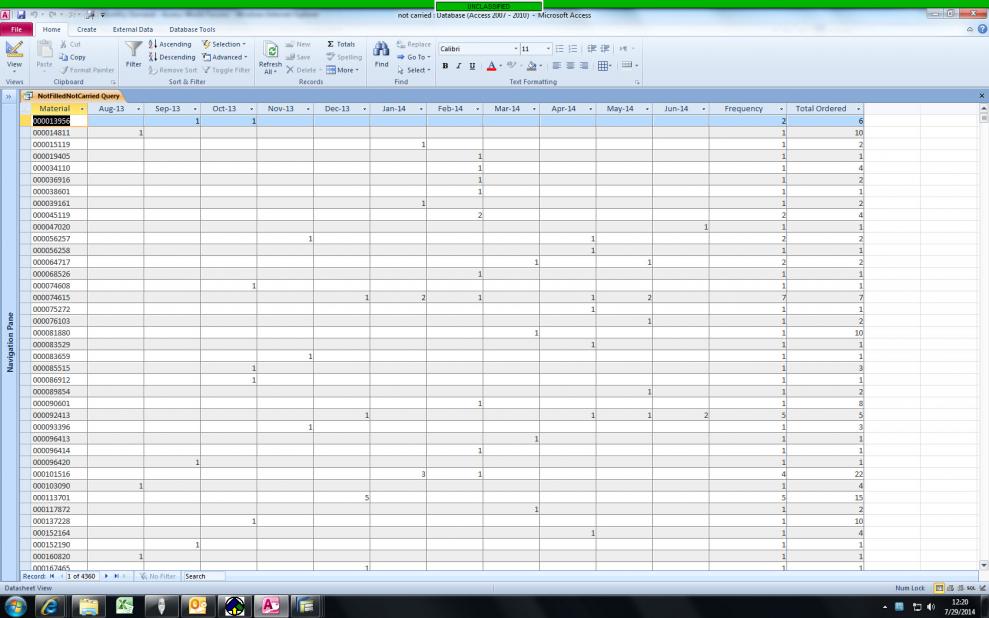Go to first record arrow
This screenshot has width=989, height=618.
coord(52,576)
